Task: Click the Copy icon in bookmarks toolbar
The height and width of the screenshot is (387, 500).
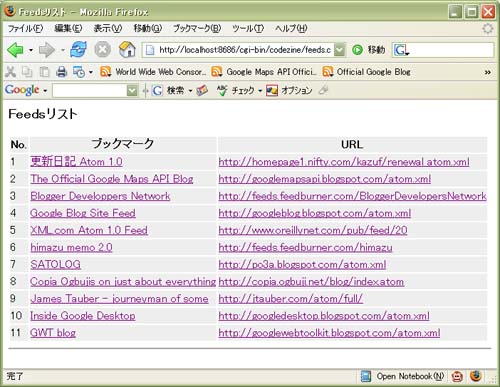Action: pyautogui.click(x=27, y=72)
